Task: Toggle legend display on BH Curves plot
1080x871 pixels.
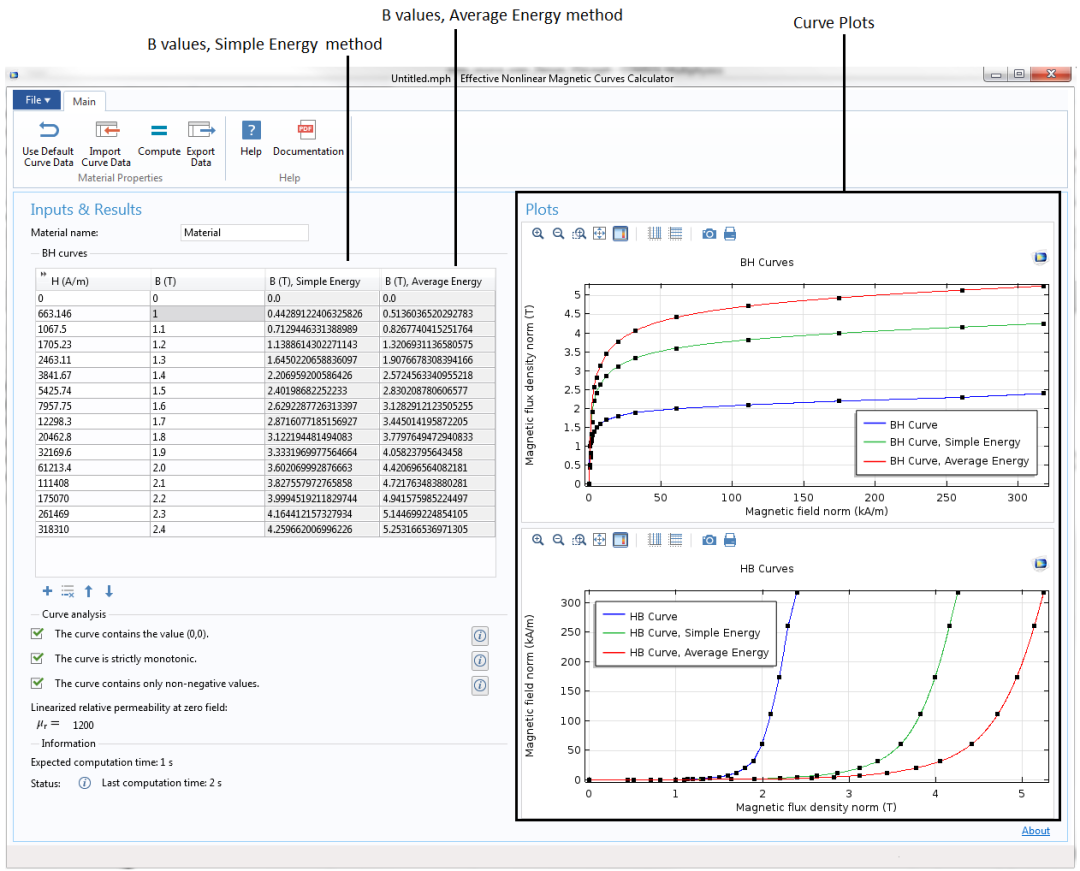Action: click(621, 234)
